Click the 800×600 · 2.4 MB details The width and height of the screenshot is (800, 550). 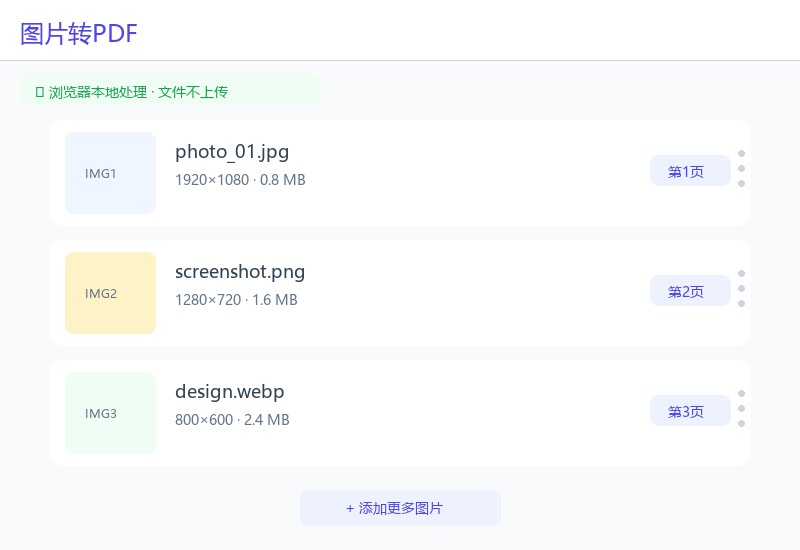coord(232,420)
